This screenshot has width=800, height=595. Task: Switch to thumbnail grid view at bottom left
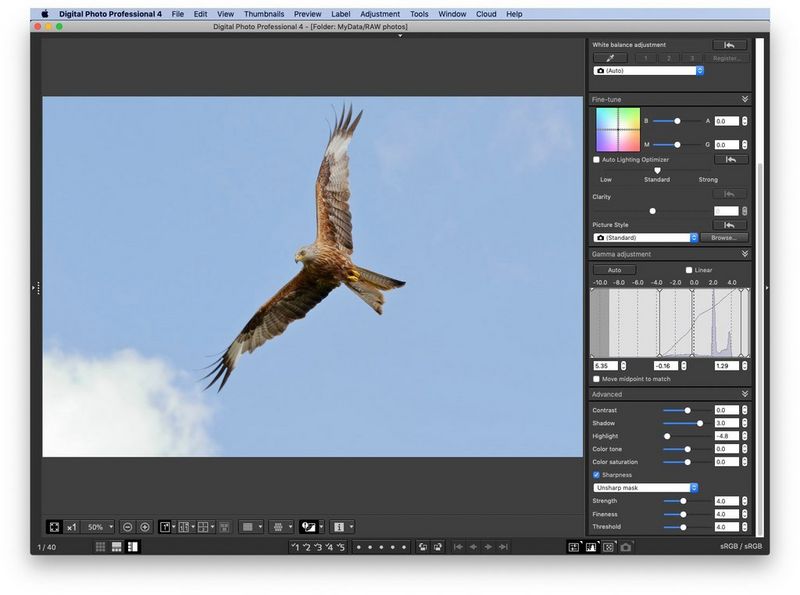[x=101, y=545]
